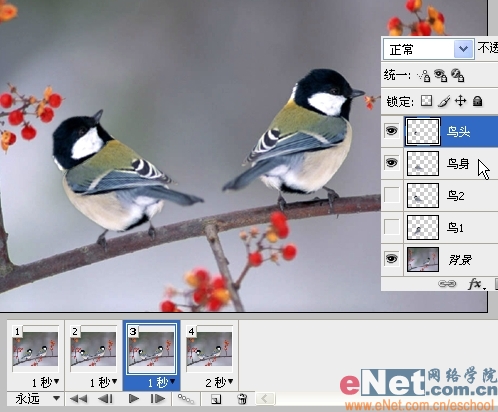Image resolution: width=498 pixels, height=412 pixels.
Task: Hide the 背景 layer
Action: click(392, 259)
